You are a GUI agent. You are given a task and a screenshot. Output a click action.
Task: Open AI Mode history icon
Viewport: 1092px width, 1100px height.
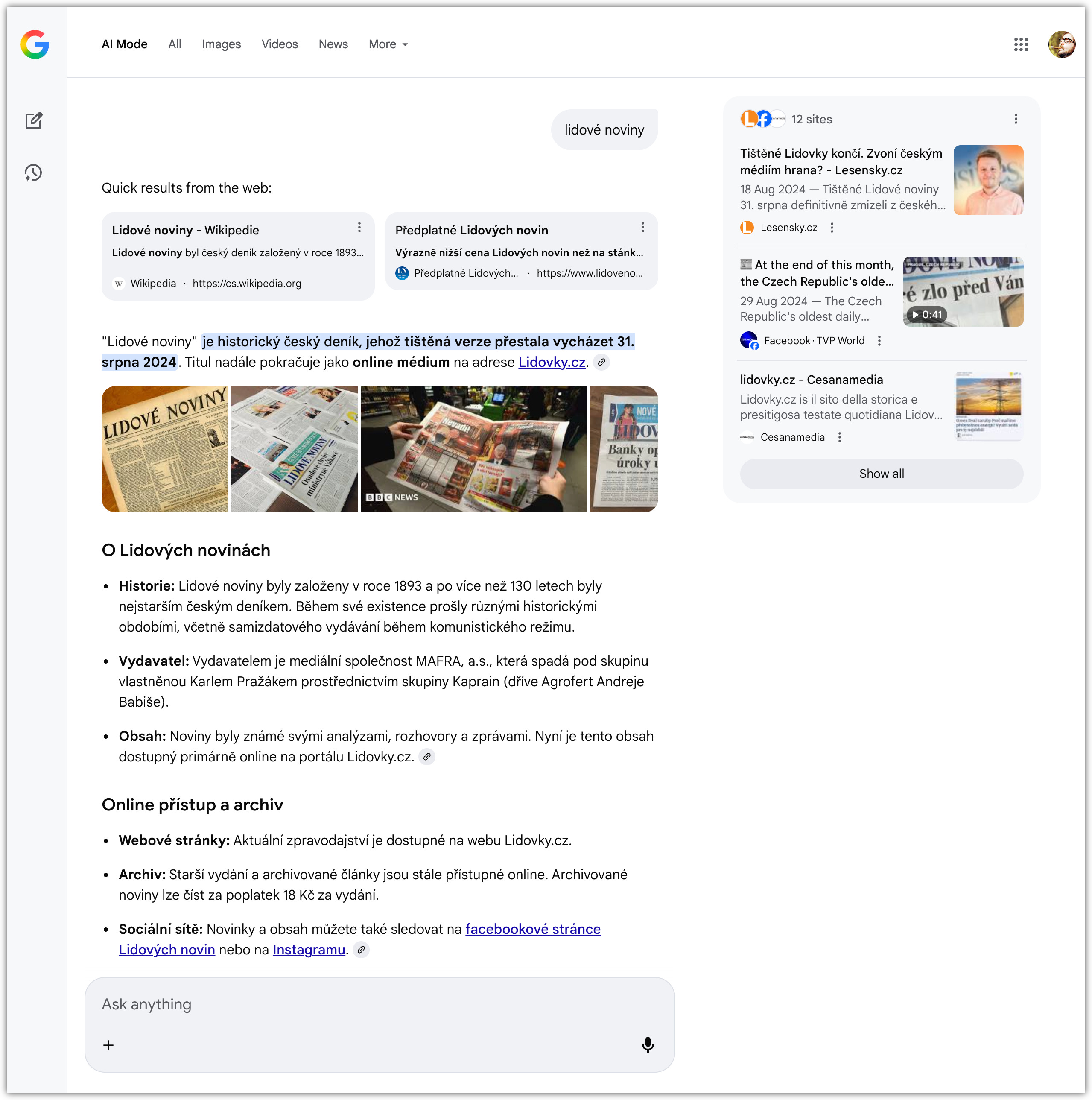pyautogui.click(x=34, y=173)
